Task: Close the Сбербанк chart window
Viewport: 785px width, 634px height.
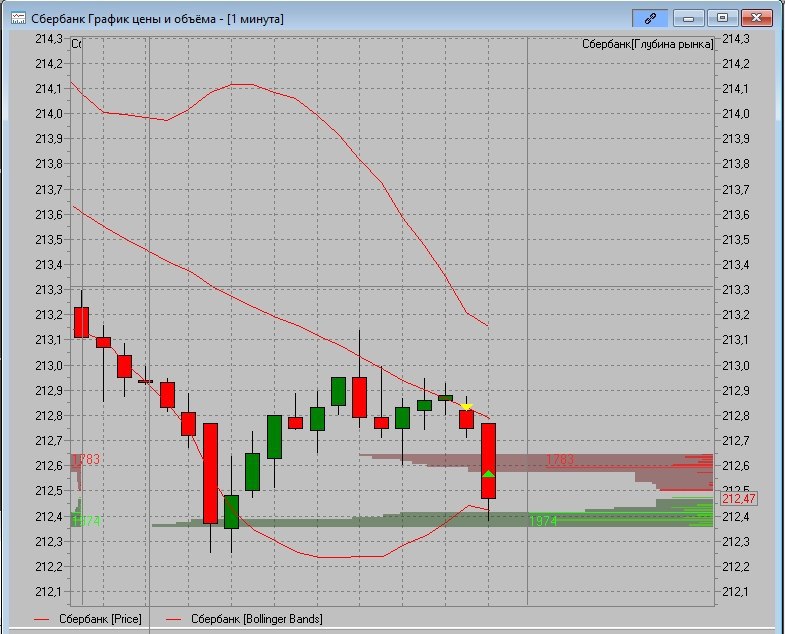Action: (756, 19)
